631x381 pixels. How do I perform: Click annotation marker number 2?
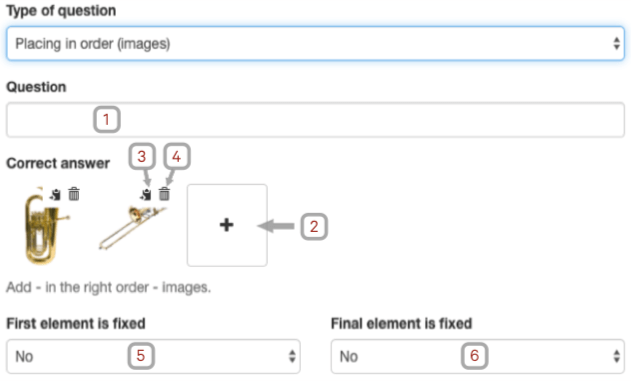314,227
